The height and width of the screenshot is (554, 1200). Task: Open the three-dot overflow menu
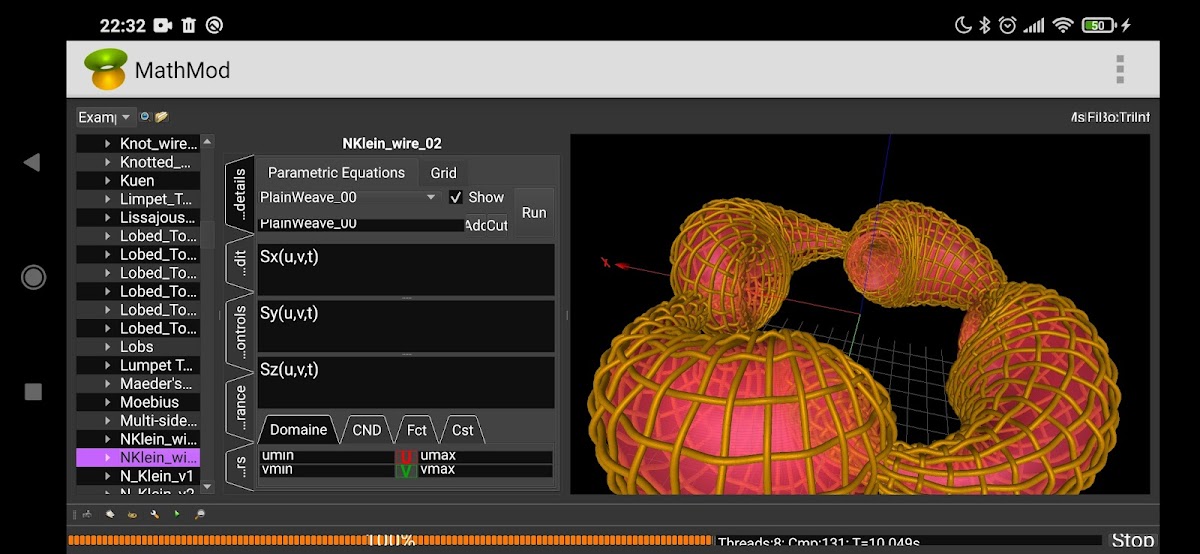click(x=1120, y=70)
